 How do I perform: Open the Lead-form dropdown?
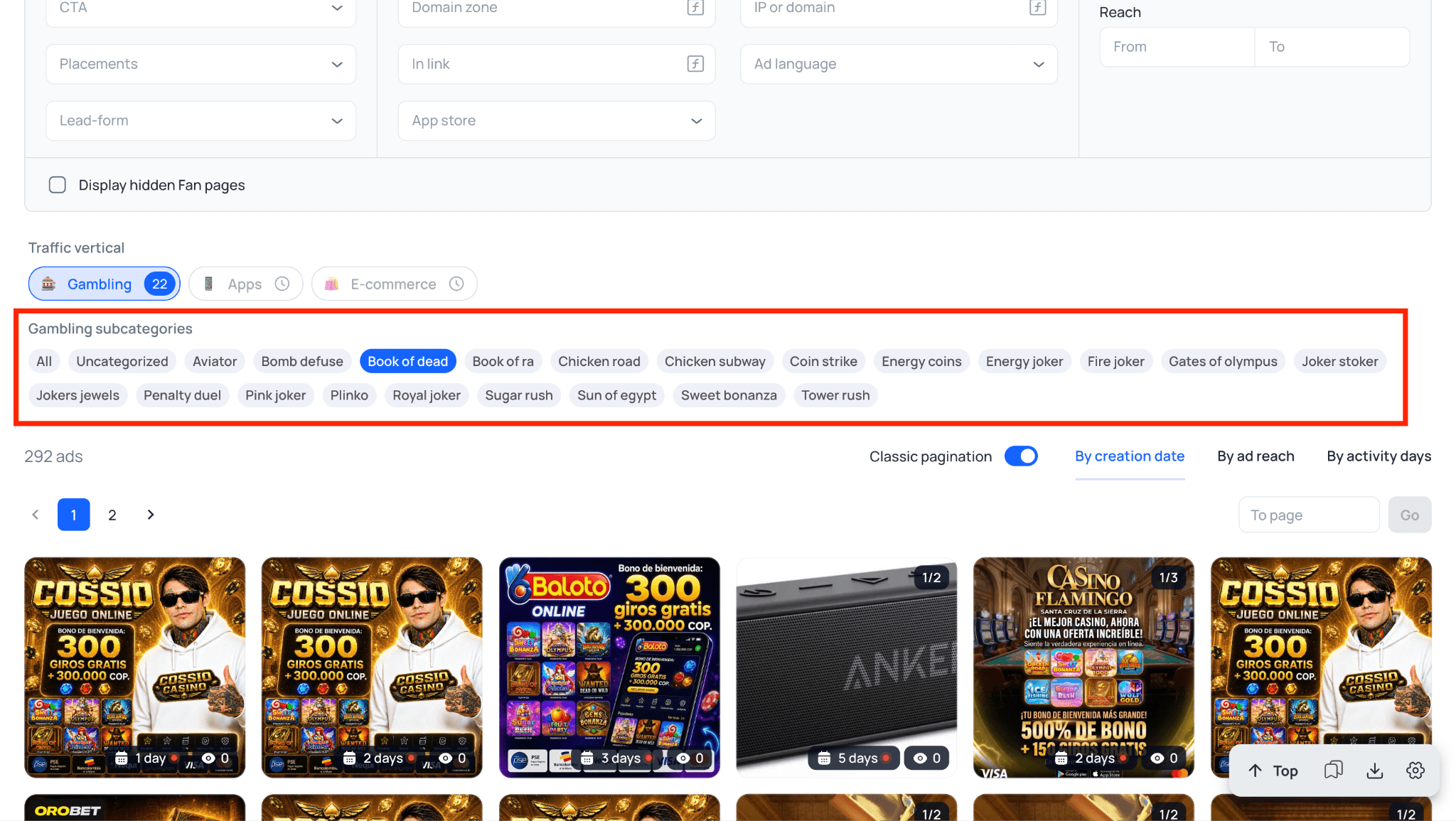(201, 121)
